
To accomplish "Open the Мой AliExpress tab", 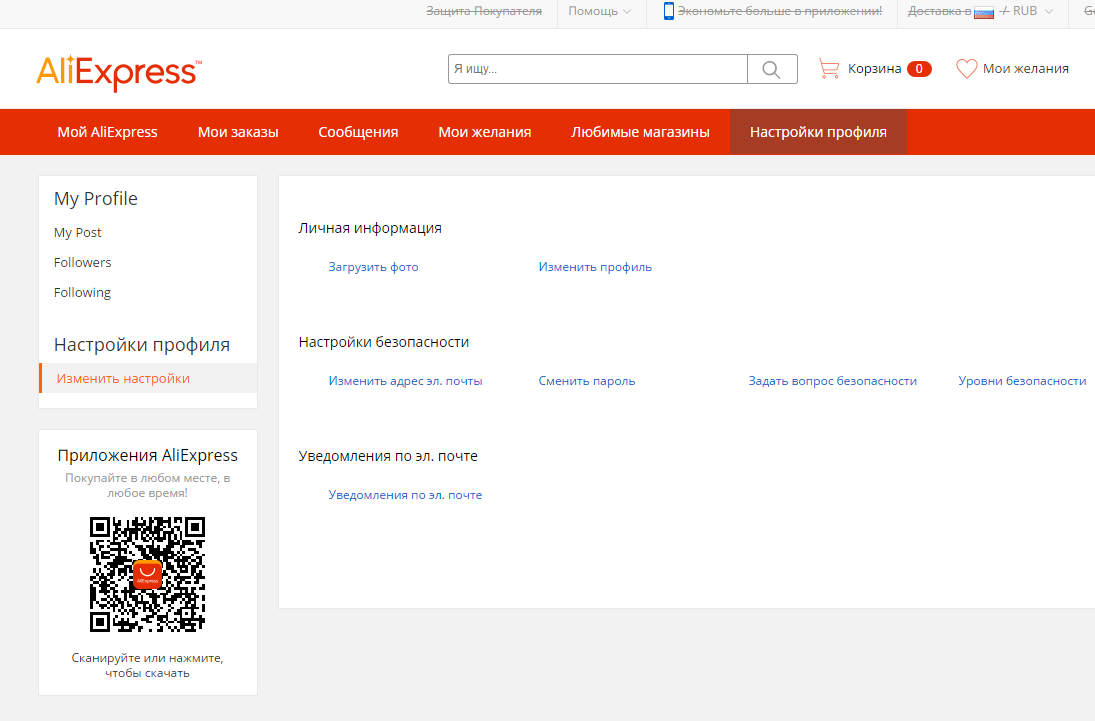I will click(108, 132).
